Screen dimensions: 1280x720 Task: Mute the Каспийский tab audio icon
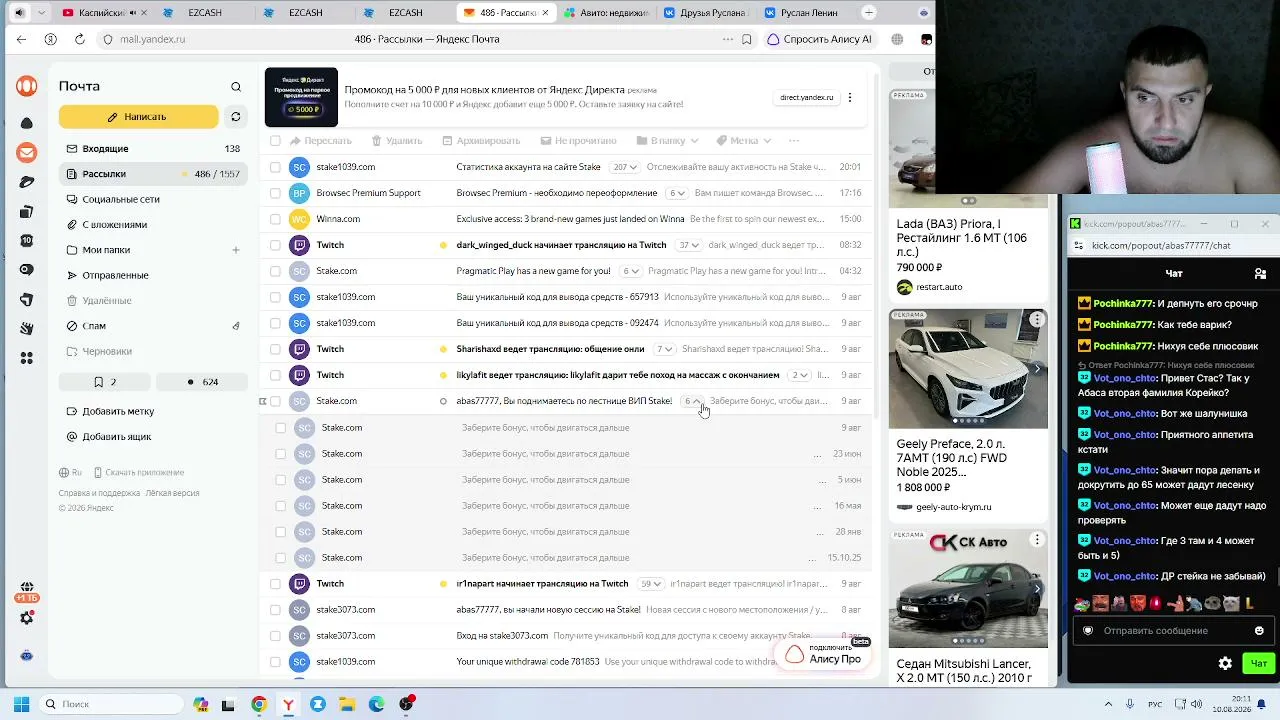(x=134, y=13)
